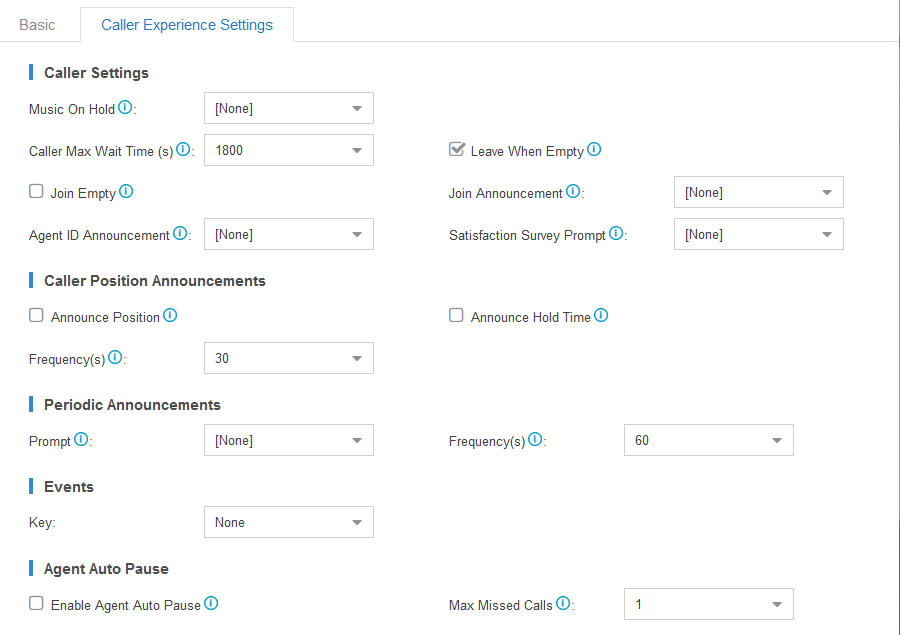Open the Music On Hold dropdown
The width and height of the screenshot is (900, 635).
coord(289,108)
